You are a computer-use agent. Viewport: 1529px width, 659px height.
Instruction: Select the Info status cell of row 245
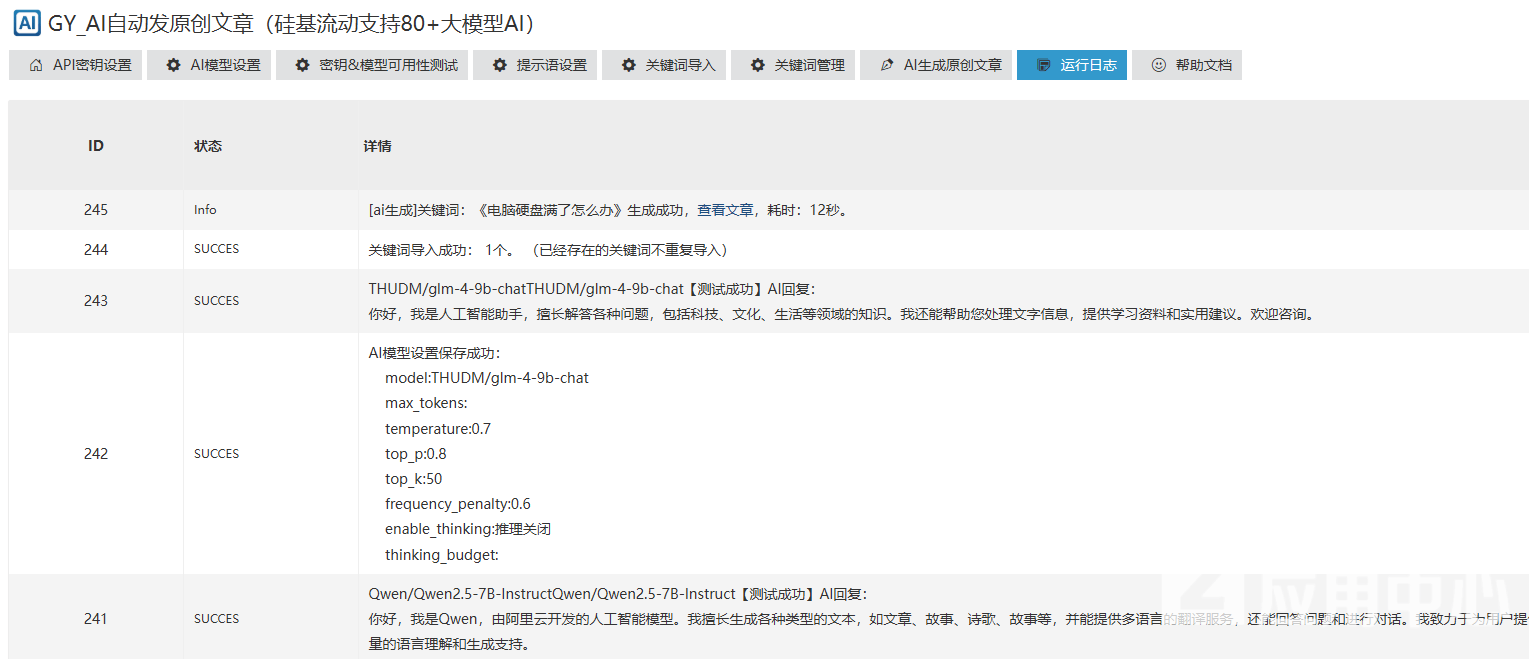point(205,210)
